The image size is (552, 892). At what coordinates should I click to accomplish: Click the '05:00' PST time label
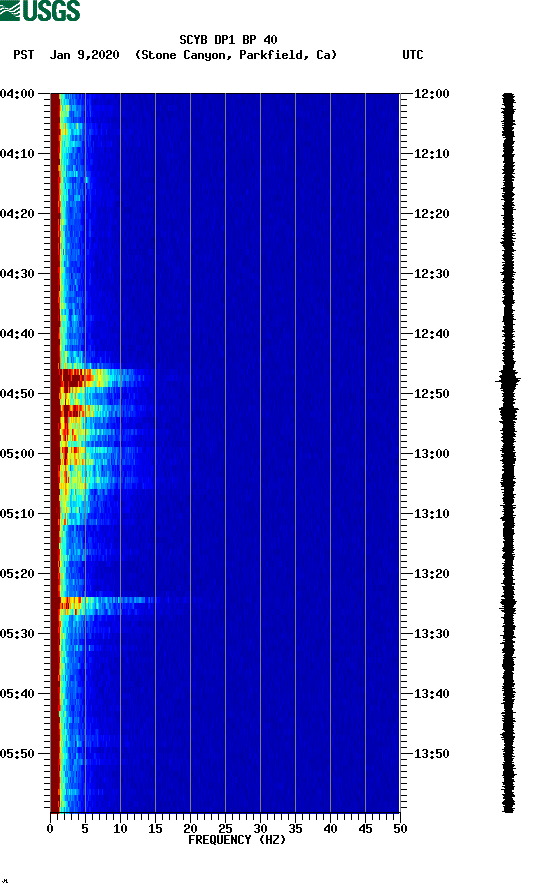click(x=18, y=453)
